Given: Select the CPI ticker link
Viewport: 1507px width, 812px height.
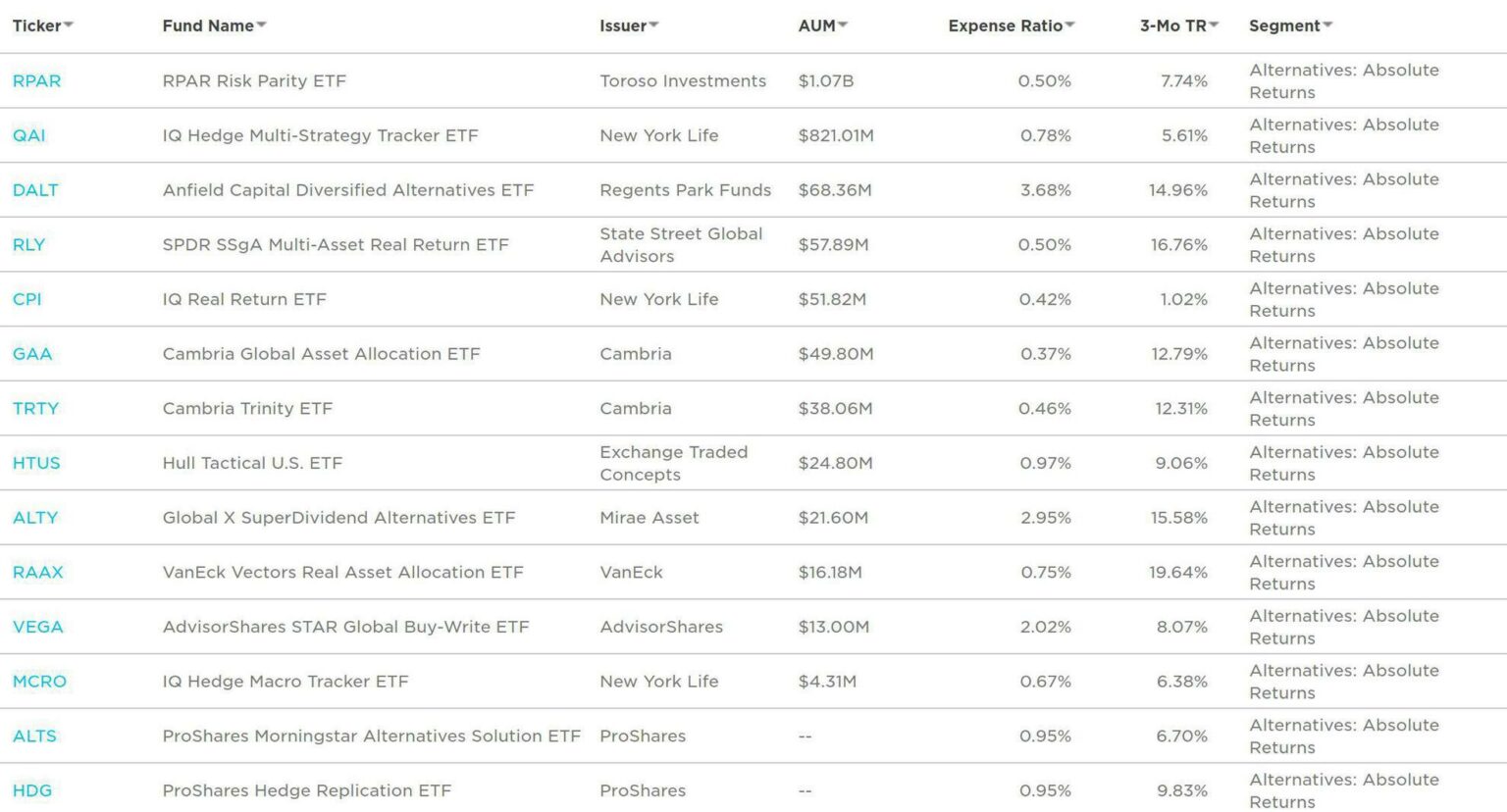Looking at the screenshot, I should point(26,299).
